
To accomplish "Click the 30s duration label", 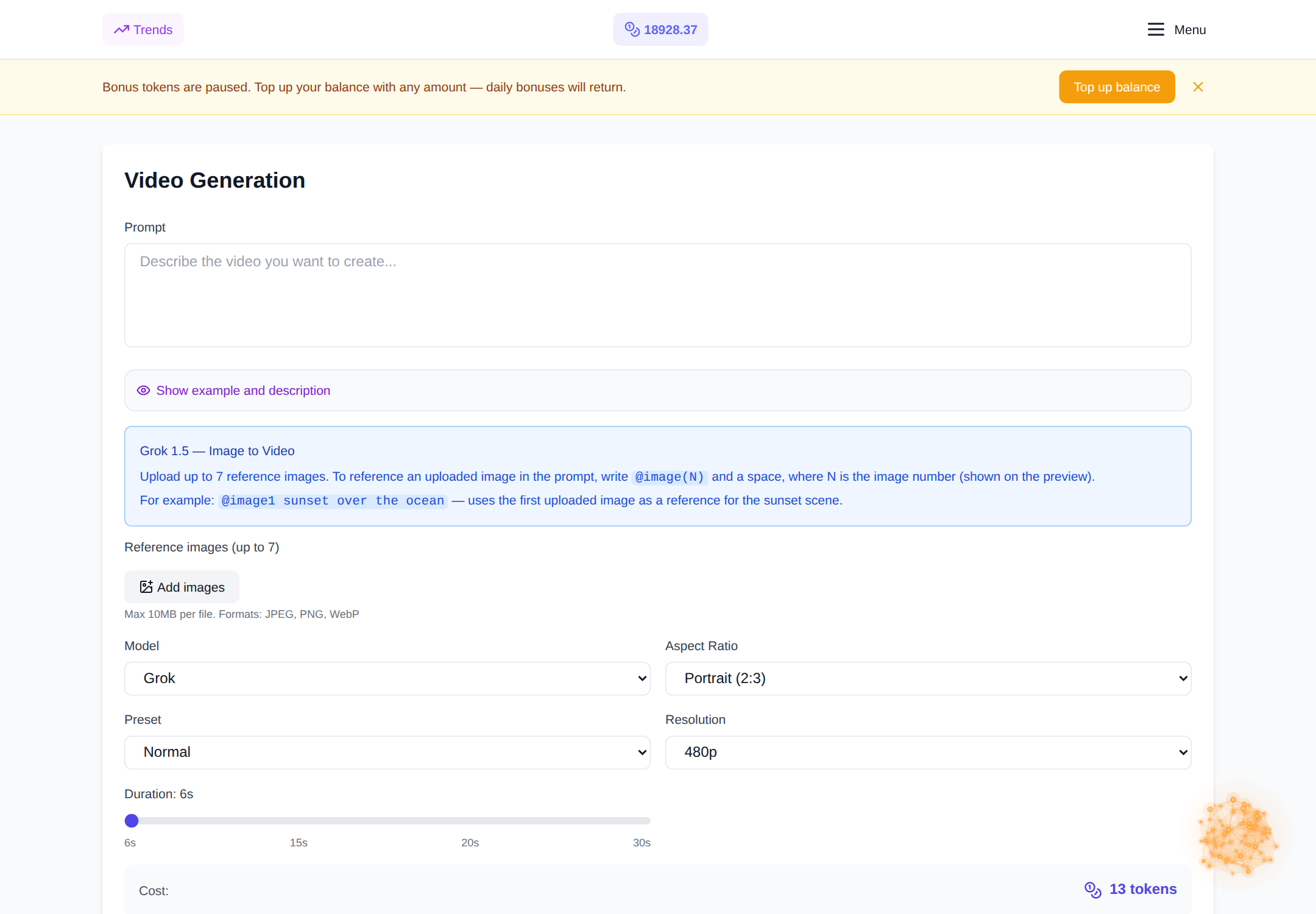I will point(642,843).
